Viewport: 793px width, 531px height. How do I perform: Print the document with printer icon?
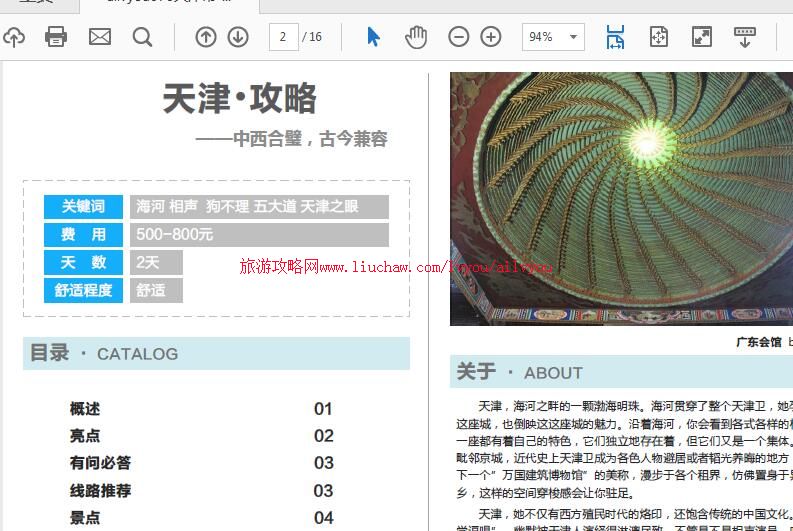pyautogui.click(x=56, y=37)
